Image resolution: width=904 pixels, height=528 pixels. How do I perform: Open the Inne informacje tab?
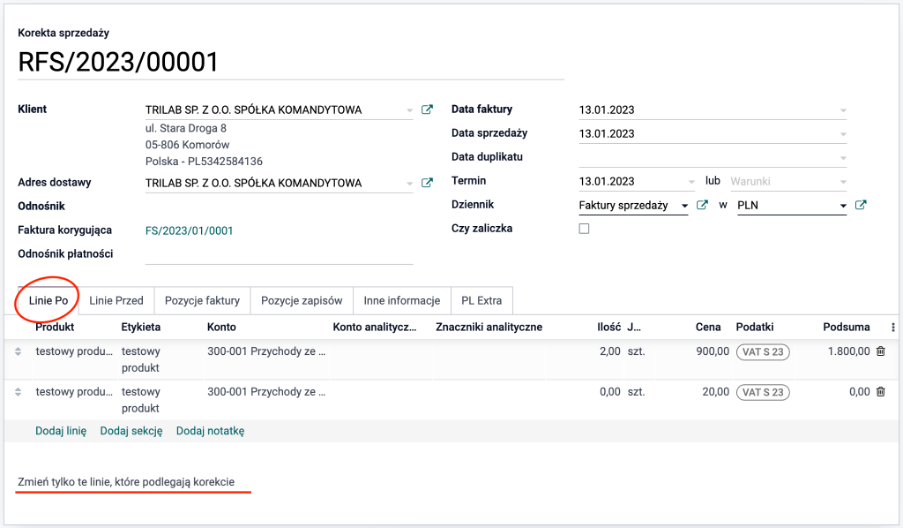pyautogui.click(x=401, y=300)
